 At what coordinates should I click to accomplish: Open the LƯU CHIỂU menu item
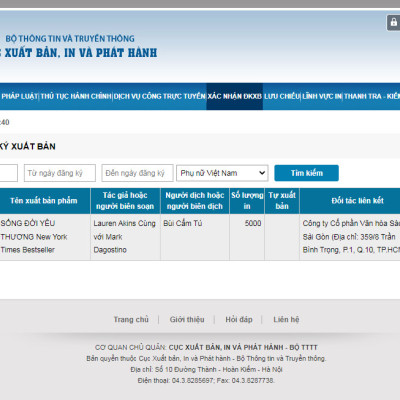point(282,96)
